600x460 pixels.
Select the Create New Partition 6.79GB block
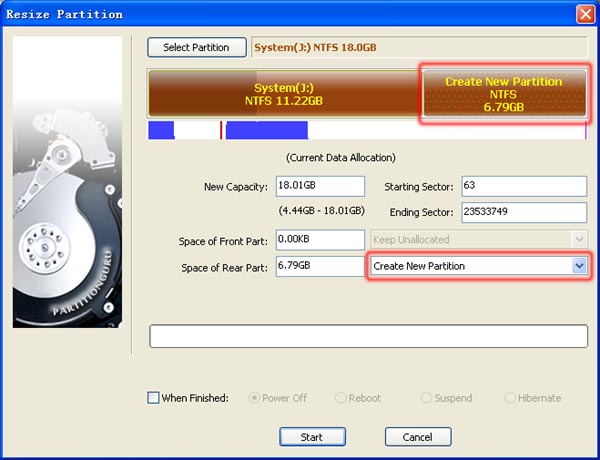pyautogui.click(x=504, y=93)
